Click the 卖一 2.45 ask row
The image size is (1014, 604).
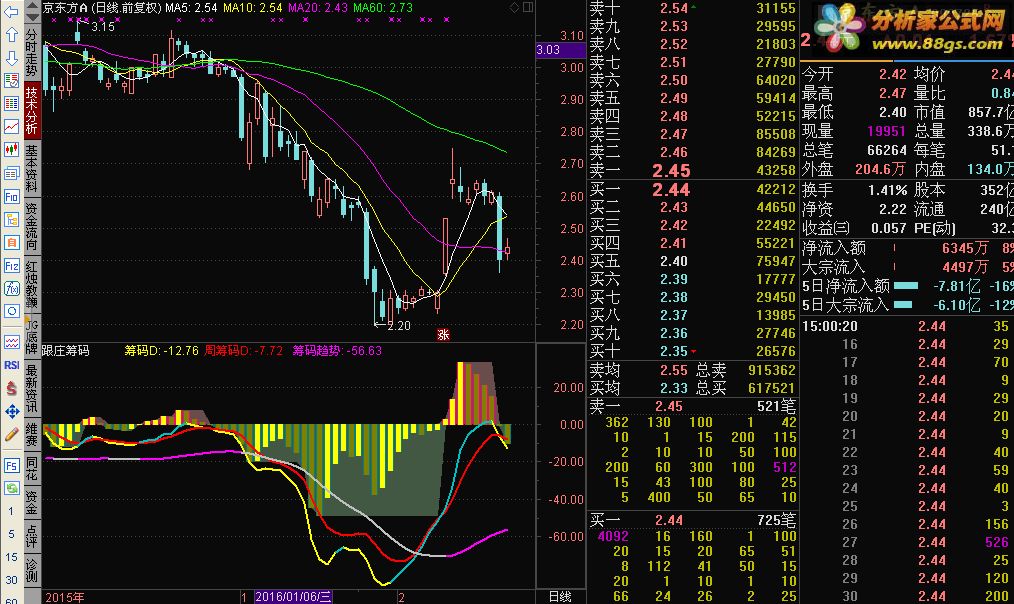click(x=693, y=171)
